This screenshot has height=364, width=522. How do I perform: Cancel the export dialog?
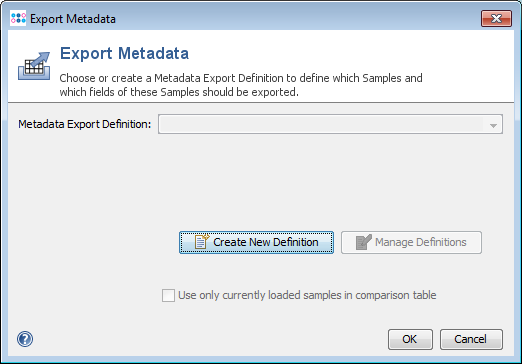tap(471, 339)
